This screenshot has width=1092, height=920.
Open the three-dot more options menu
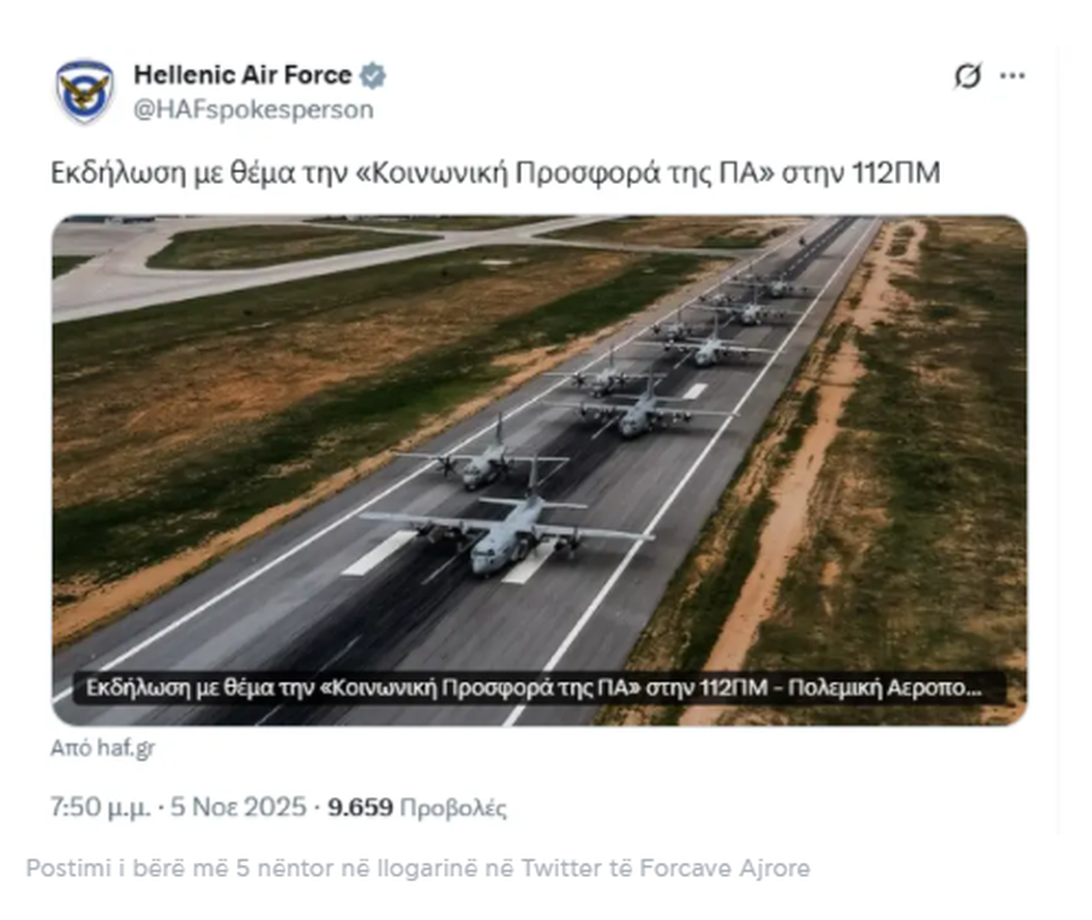coord(1012,75)
